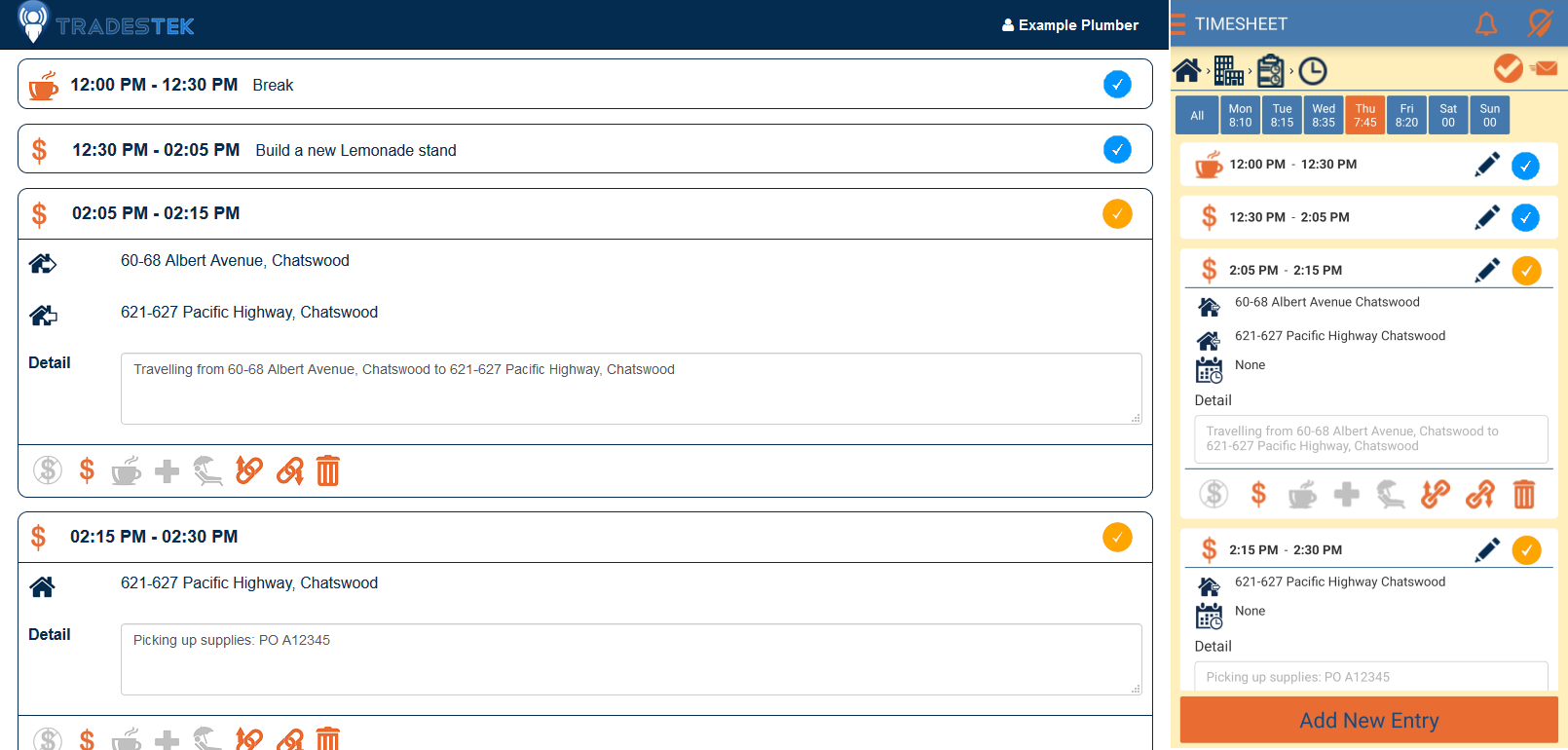Click the envelope send icon in the Timesheet panel
This screenshot has width=1568, height=750.
[x=1544, y=68]
